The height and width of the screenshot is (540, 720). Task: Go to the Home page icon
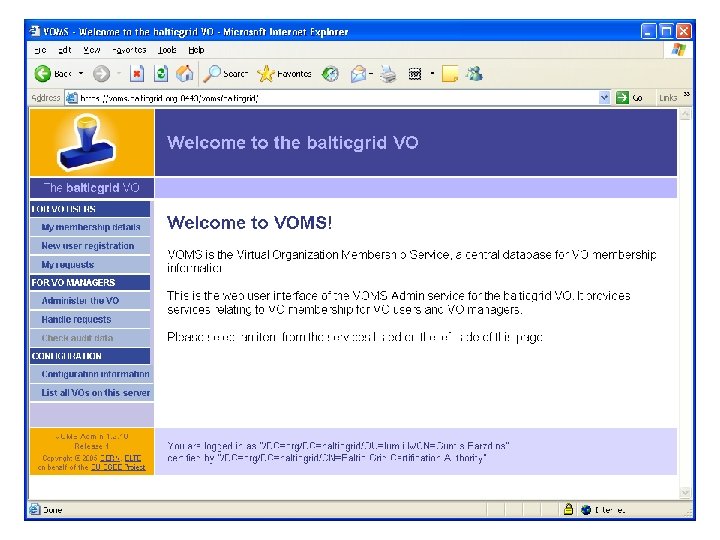pyautogui.click(x=185, y=73)
